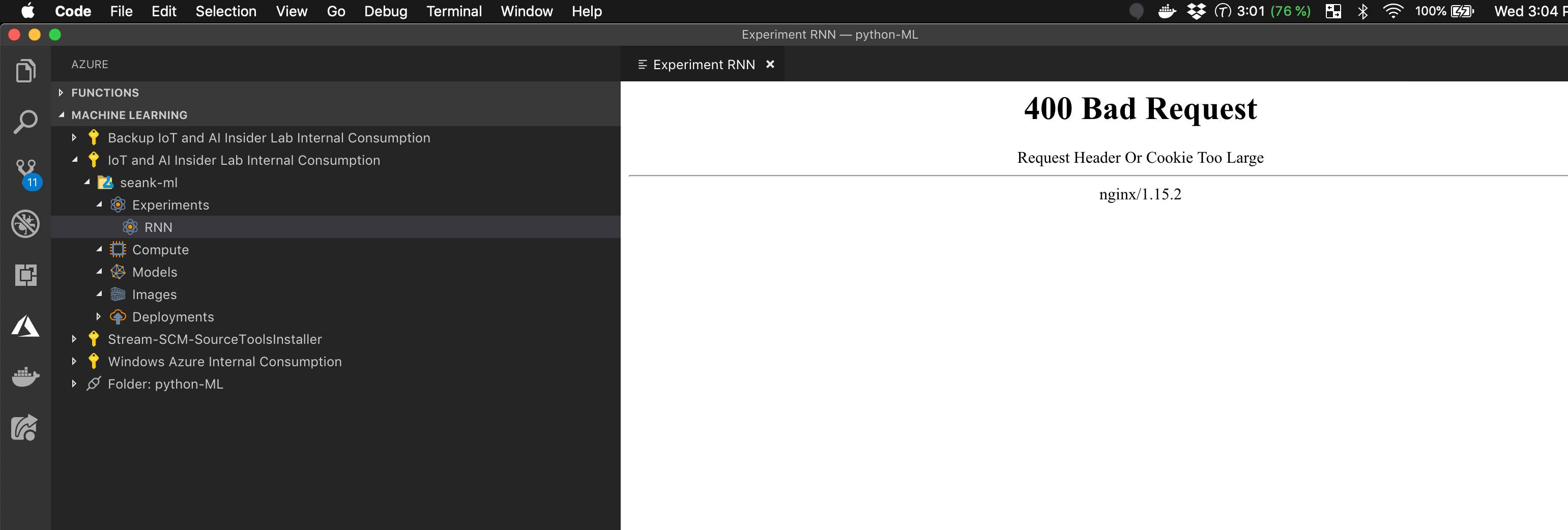Open the Help menu
Screen dimensions: 1568x530
pos(587,11)
